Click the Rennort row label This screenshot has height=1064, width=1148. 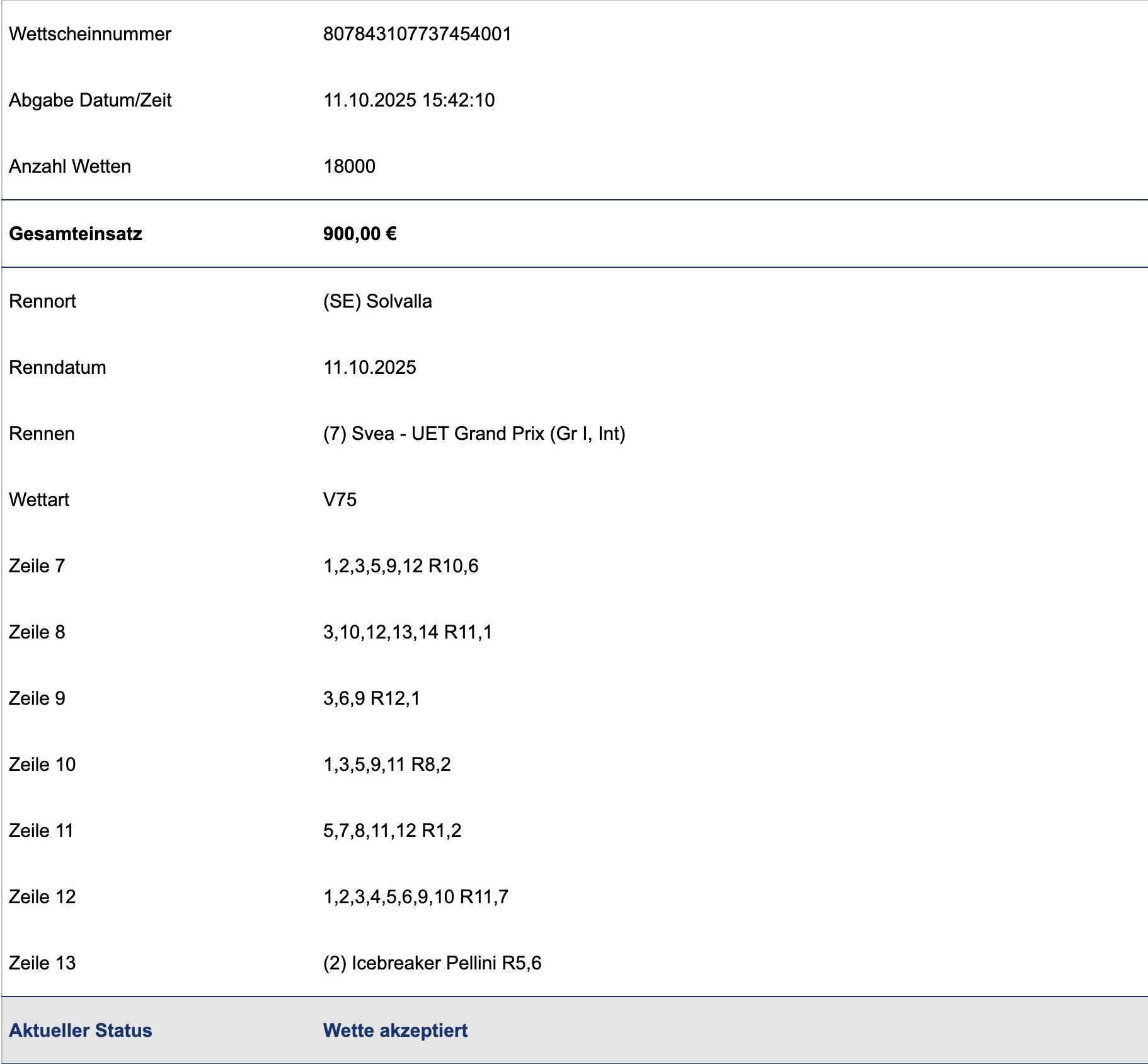(x=42, y=301)
